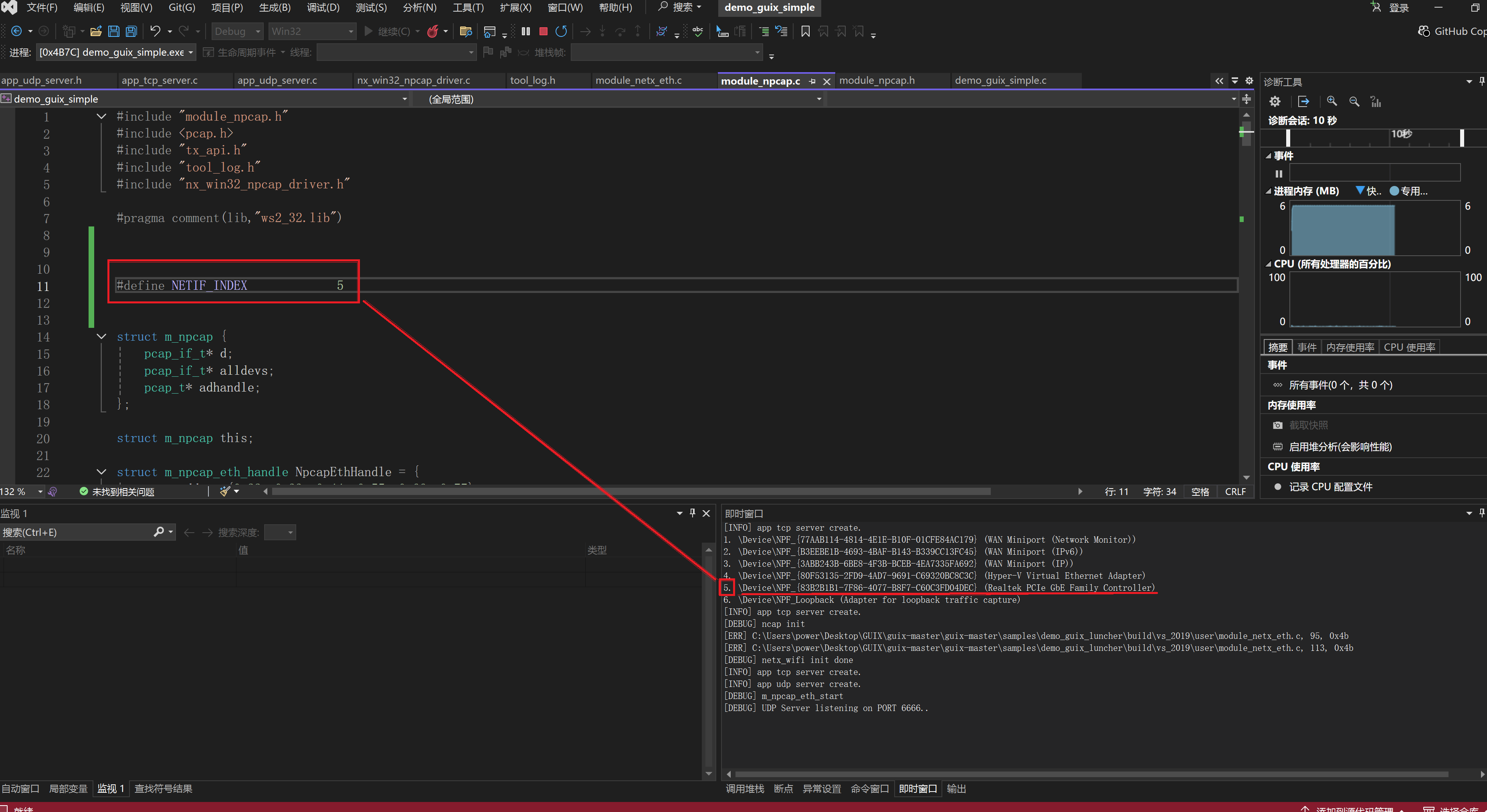
Task: Take a memory snapshot (截取快照)
Action: click(x=1308, y=425)
